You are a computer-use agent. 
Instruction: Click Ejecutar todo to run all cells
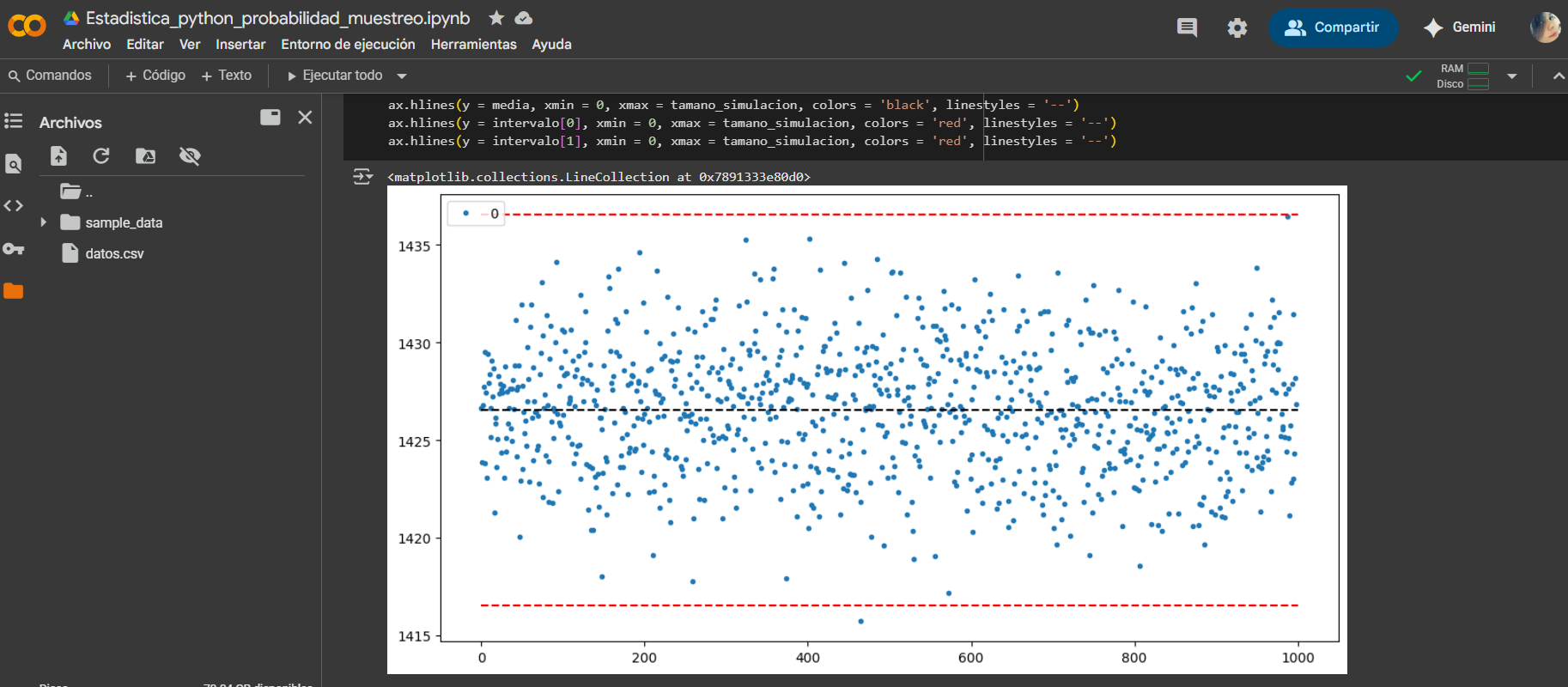(x=335, y=76)
